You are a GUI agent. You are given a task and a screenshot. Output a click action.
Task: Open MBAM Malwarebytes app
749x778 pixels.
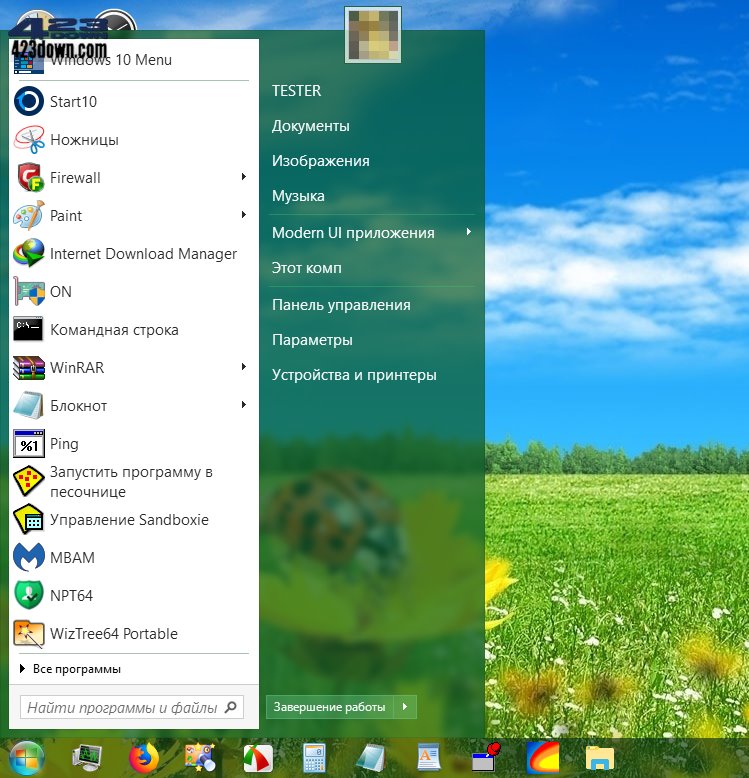point(72,558)
